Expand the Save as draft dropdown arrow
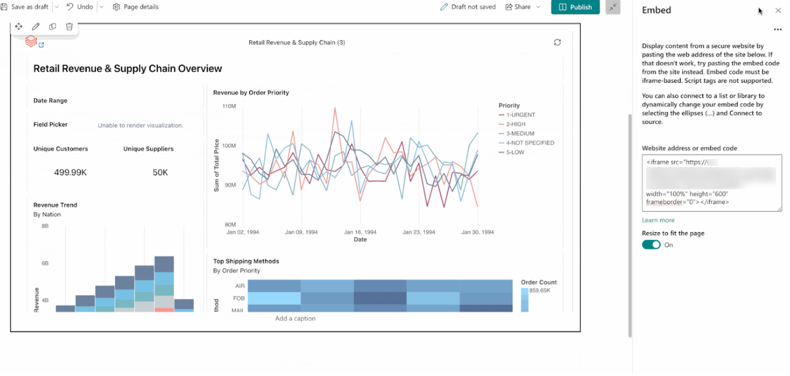This screenshot has height=376, width=790. point(56,7)
